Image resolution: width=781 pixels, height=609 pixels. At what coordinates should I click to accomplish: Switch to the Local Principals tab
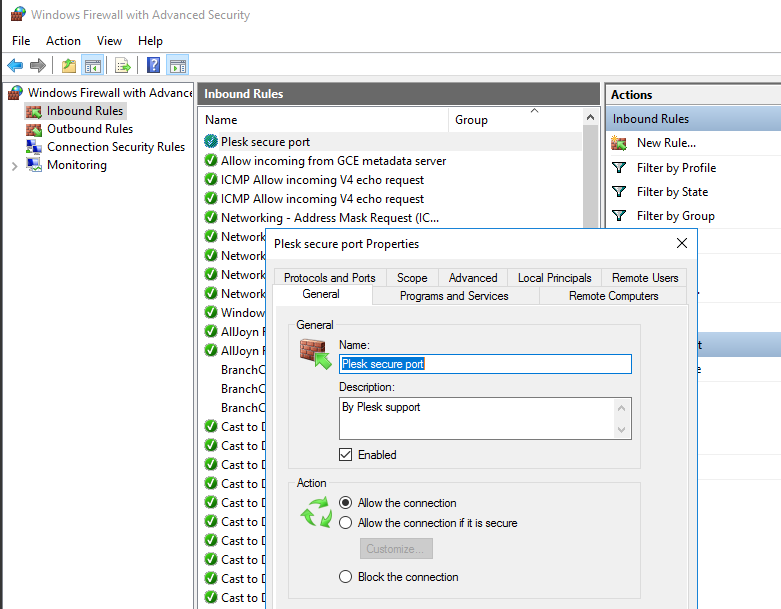click(554, 277)
